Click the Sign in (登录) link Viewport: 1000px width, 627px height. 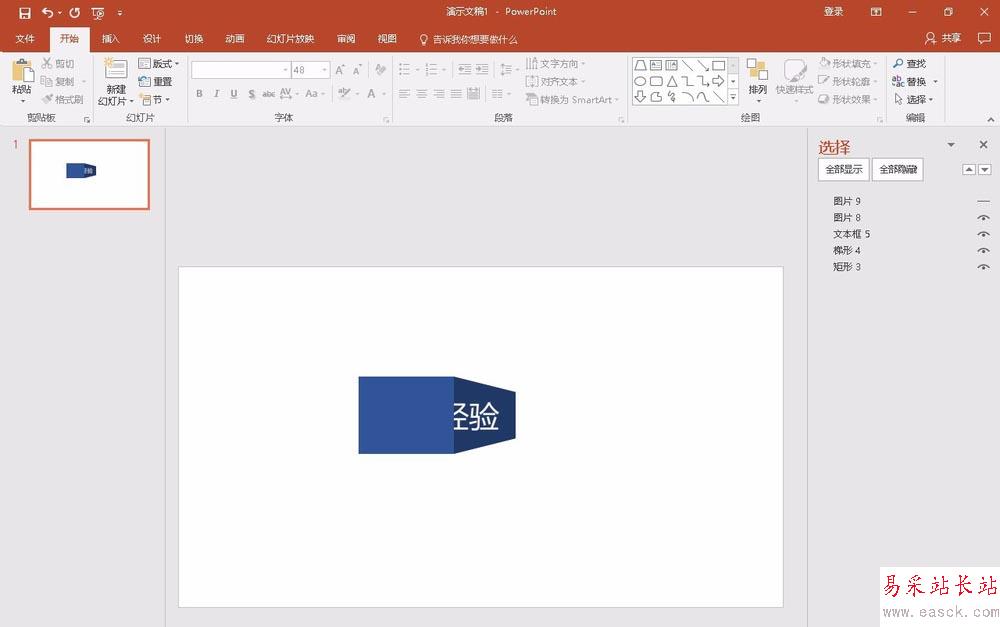click(834, 11)
